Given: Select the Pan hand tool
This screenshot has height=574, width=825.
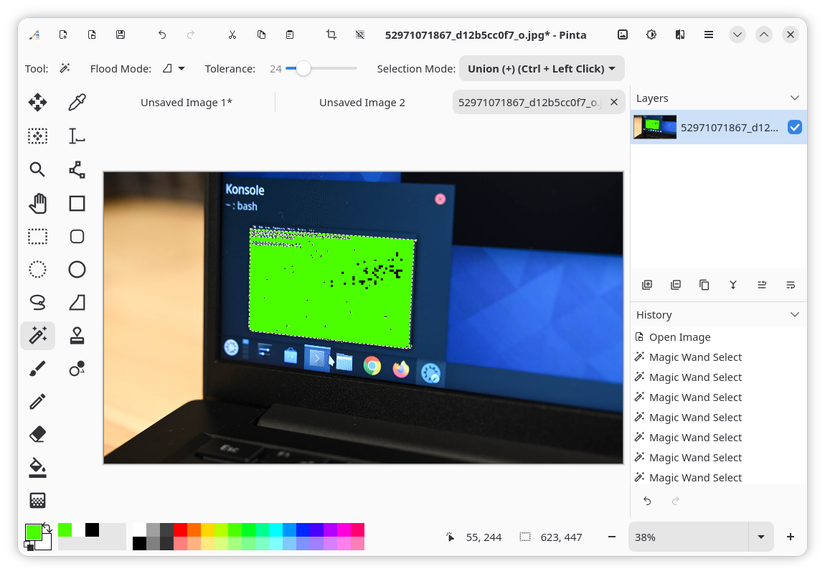Looking at the screenshot, I should (x=37, y=203).
